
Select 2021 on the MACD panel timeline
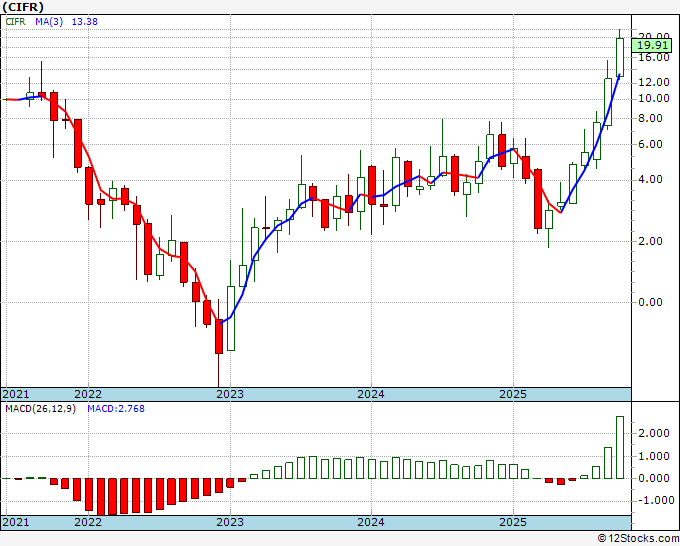coord(16,522)
